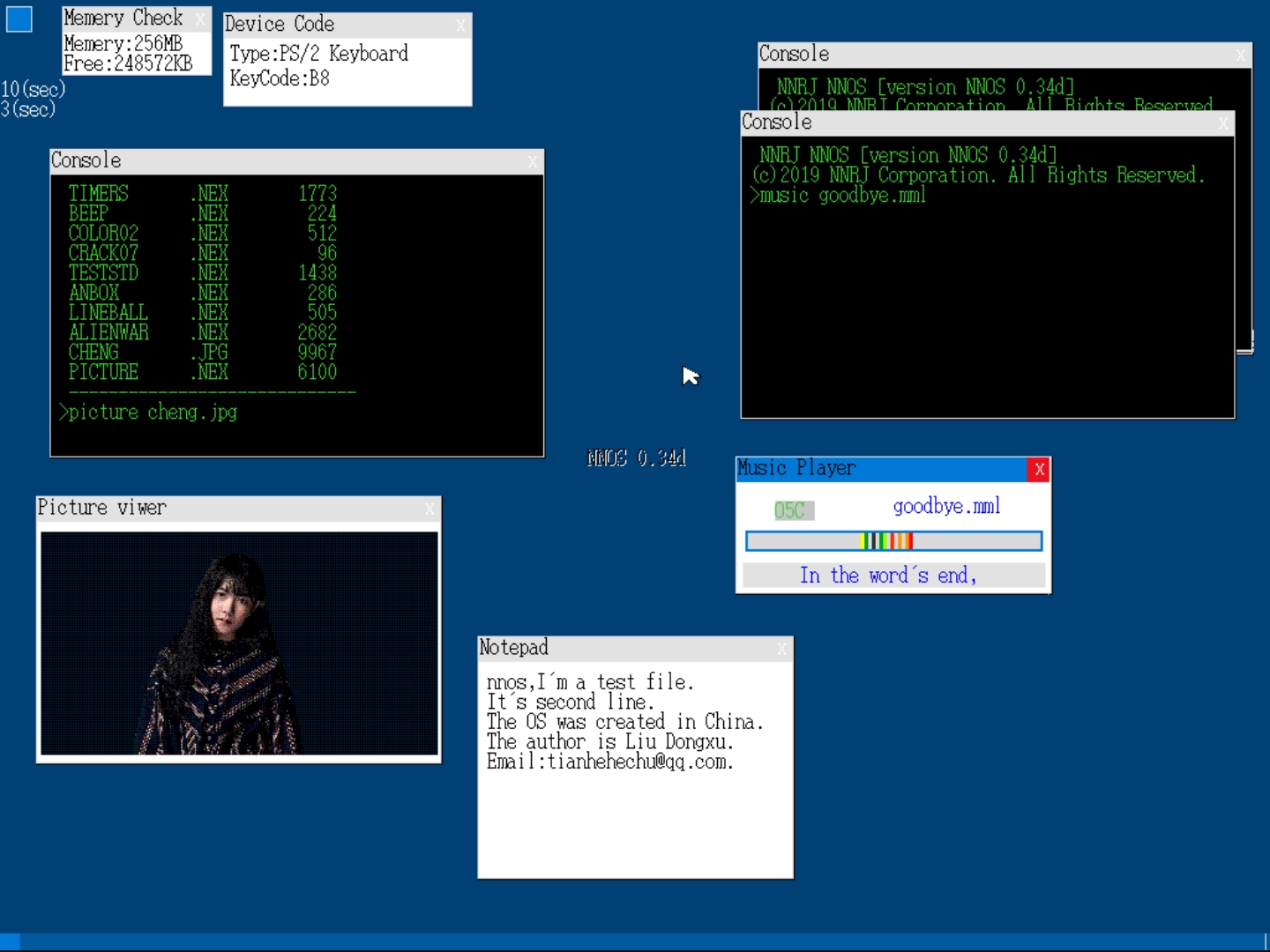
Task: Focus the Notepad title bar
Action: click(x=626, y=649)
